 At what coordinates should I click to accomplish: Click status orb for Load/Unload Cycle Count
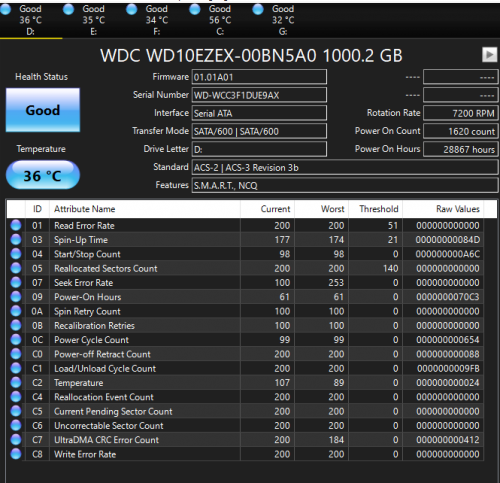point(16,368)
